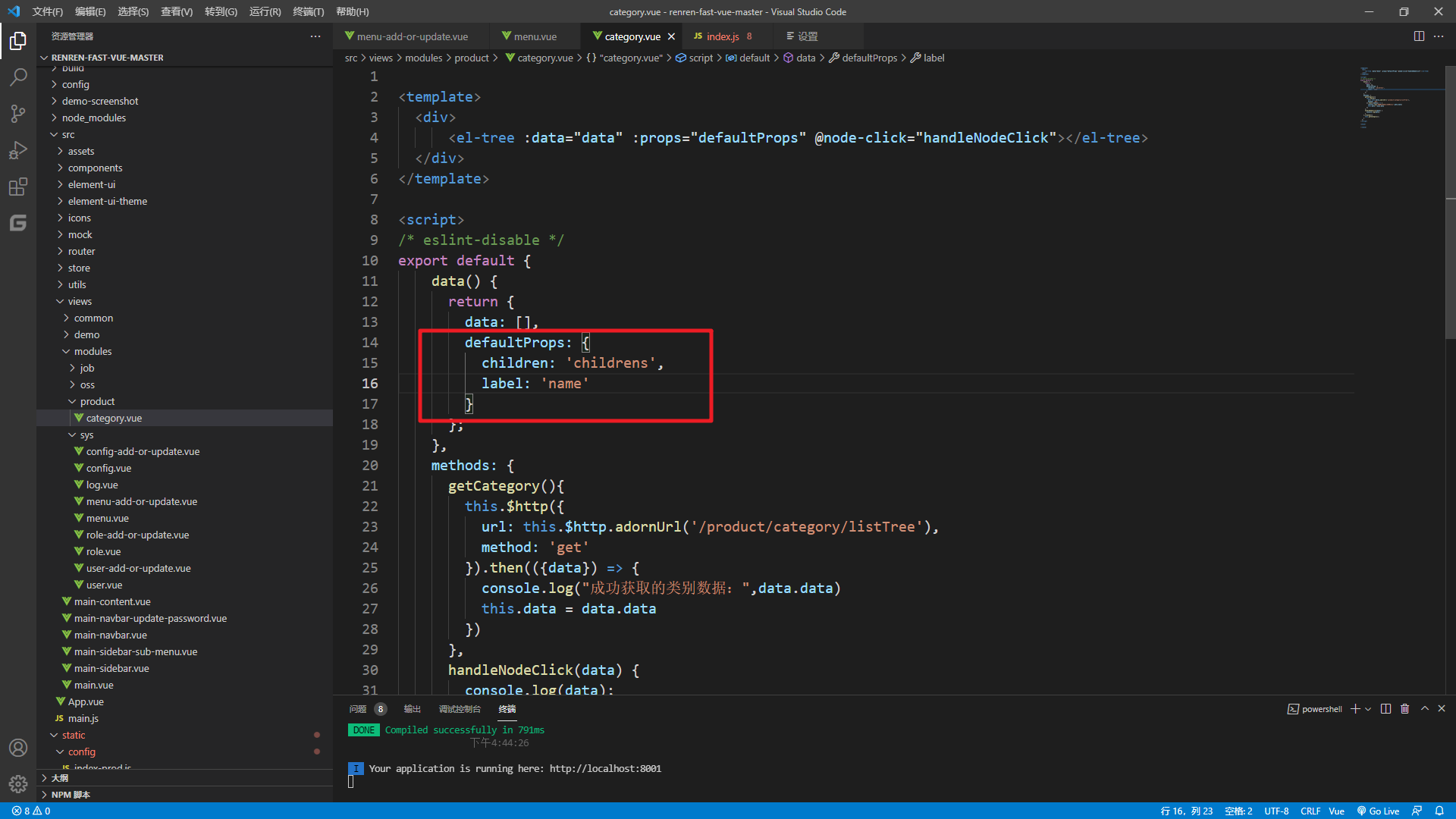Change encoding via UTF-8 indicator
The width and height of the screenshot is (1456, 819).
tap(1276, 811)
